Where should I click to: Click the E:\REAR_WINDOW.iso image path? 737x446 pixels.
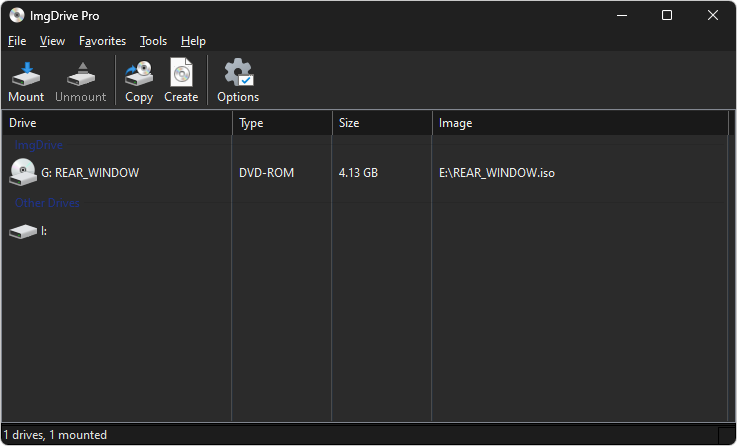497,173
